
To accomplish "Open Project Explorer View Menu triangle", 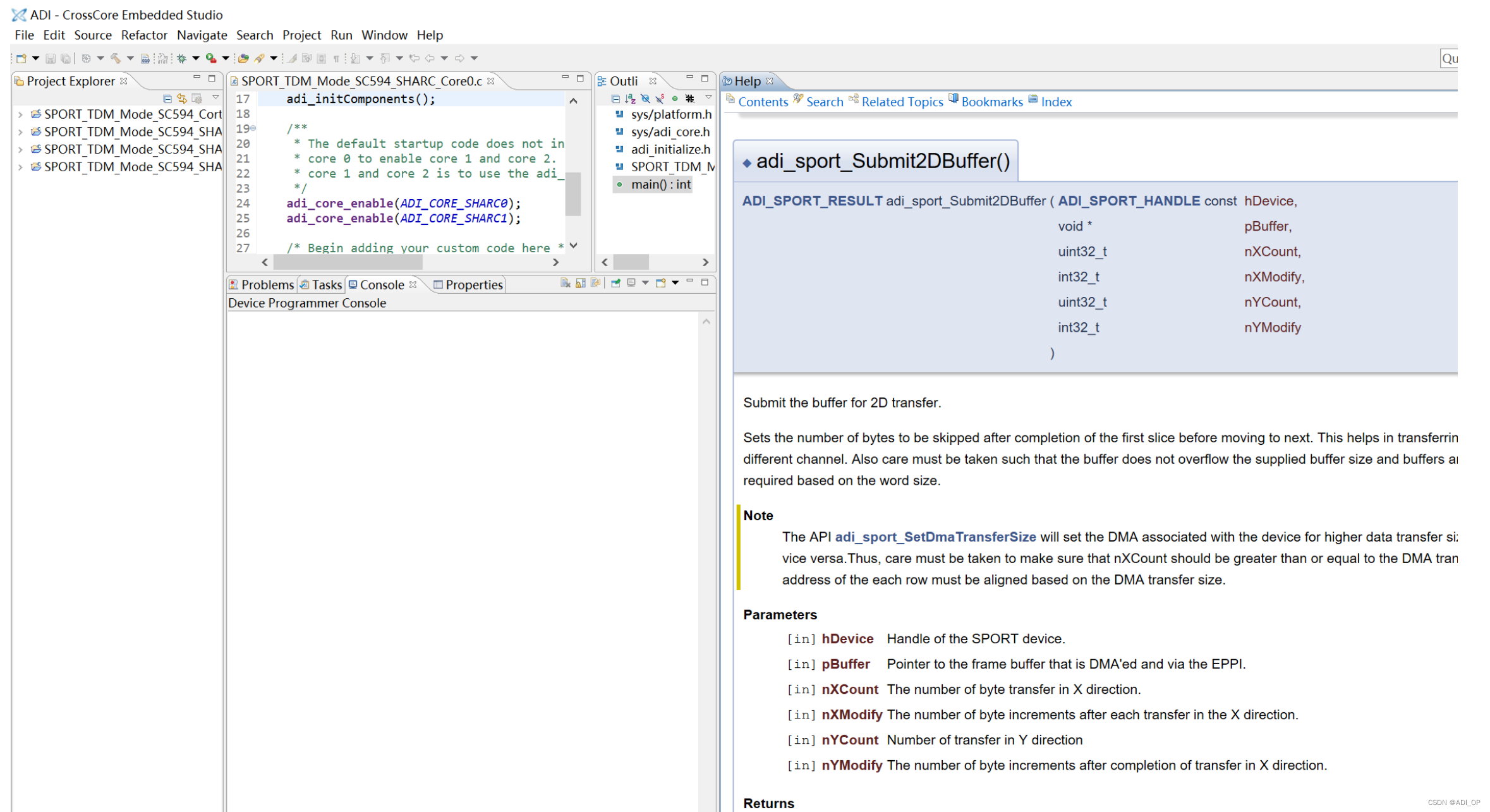I will pyautogui.click(x=215, y=98).
